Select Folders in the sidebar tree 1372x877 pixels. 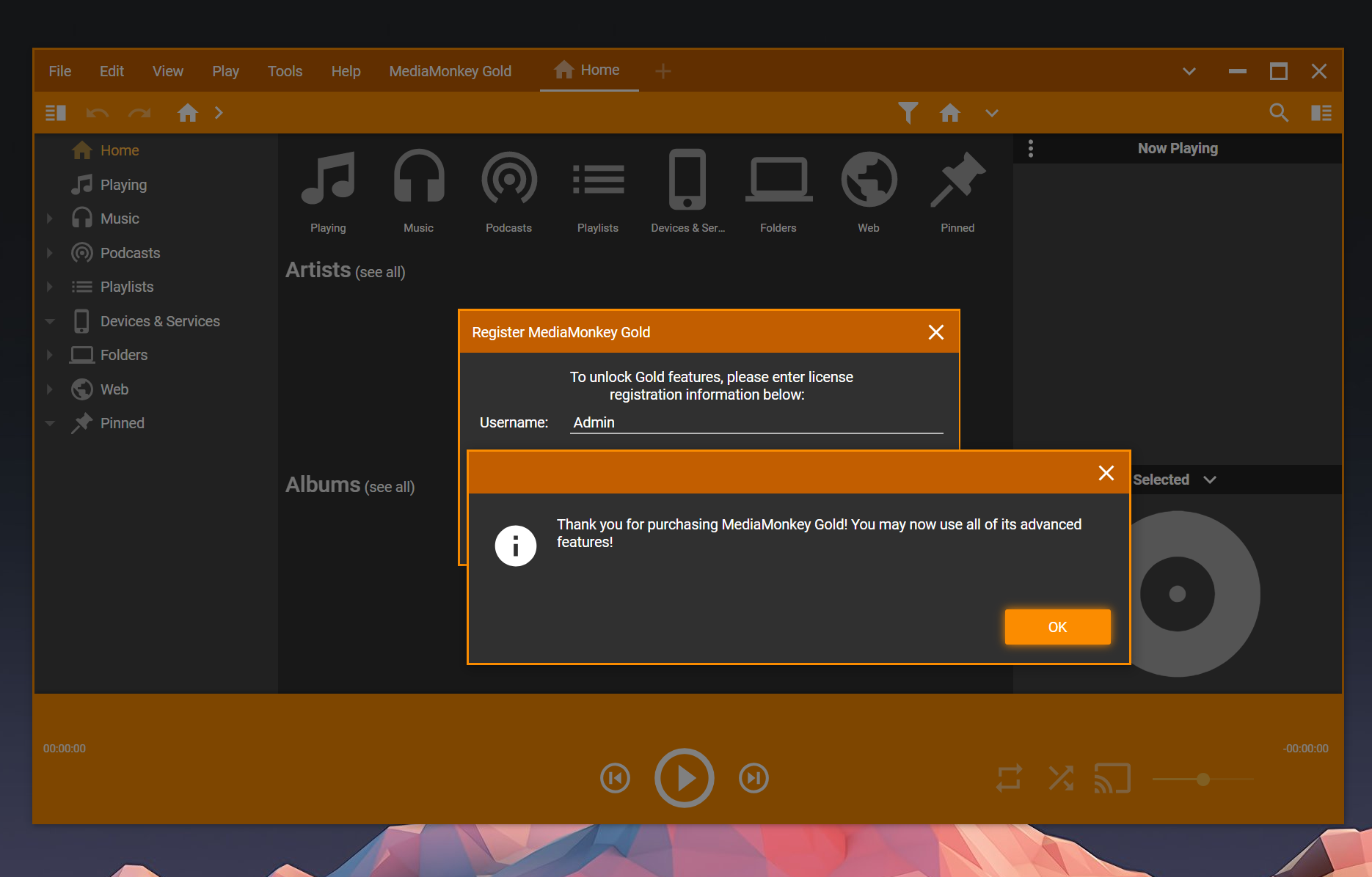124,355
